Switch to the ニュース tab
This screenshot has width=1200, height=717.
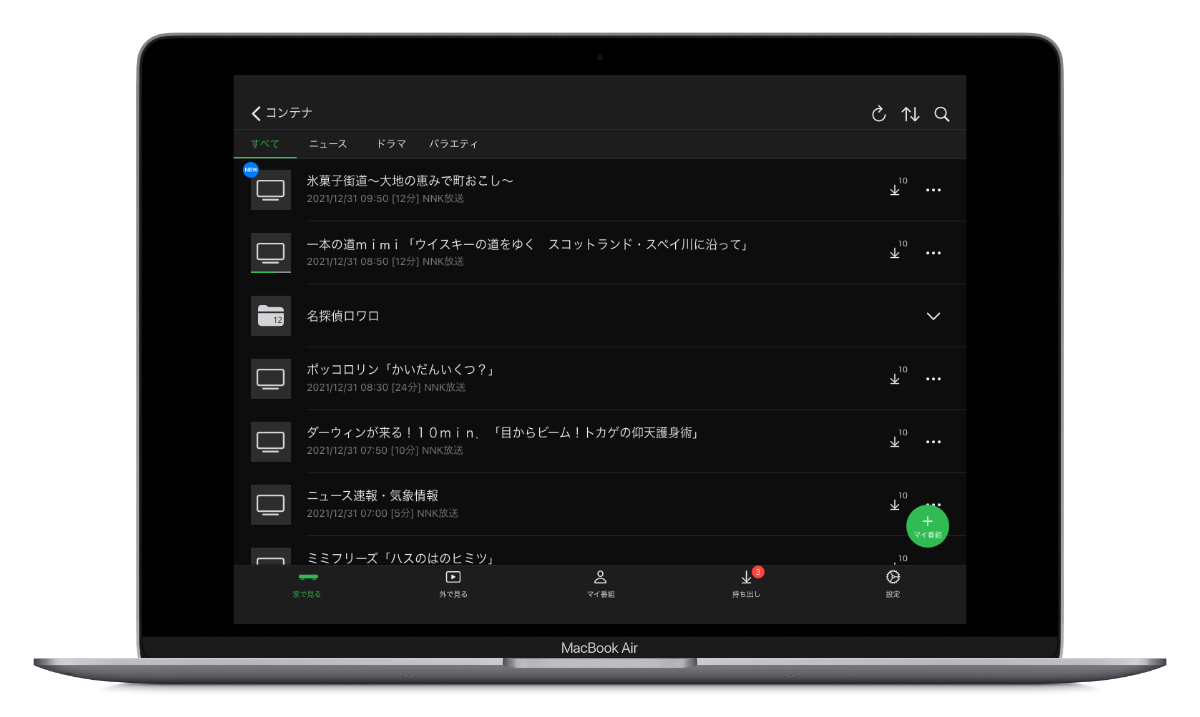(x=328, y=144)
